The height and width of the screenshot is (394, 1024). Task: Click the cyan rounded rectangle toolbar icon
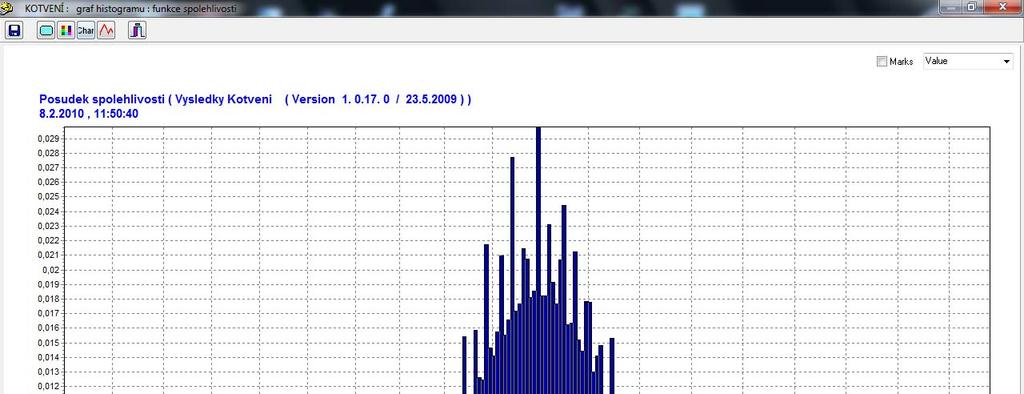coord(46,30)
